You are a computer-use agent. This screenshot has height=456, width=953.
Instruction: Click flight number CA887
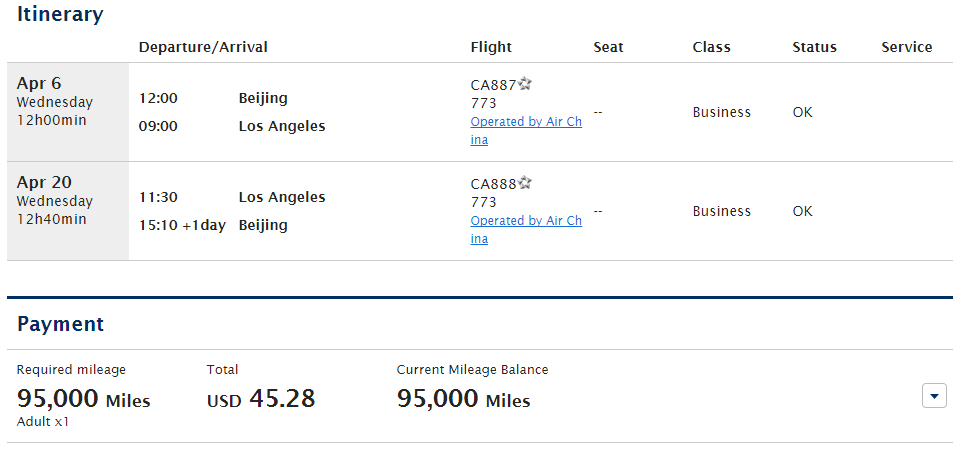point(494,85)
